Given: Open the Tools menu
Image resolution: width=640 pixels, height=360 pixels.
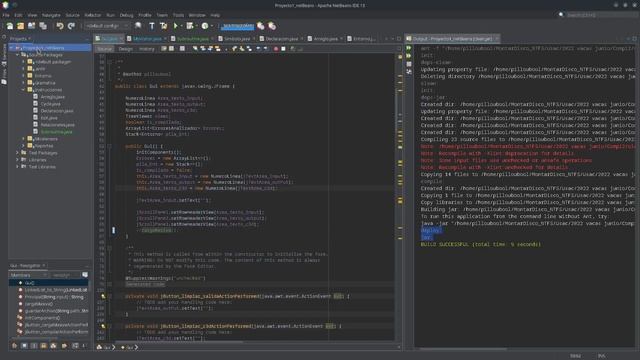Looking at the screenshot, I should (x=178, y=15).
